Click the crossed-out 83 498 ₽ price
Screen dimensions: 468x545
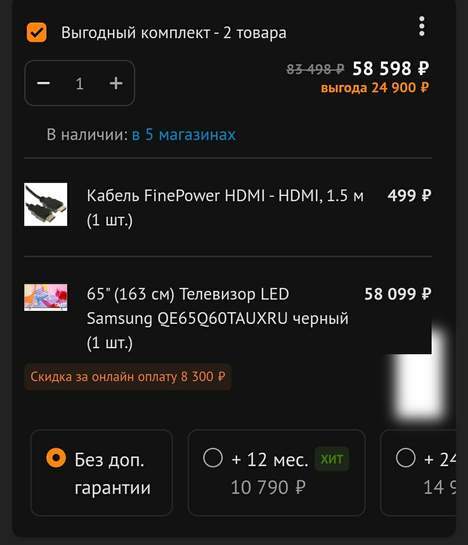(x=315, y=70)
